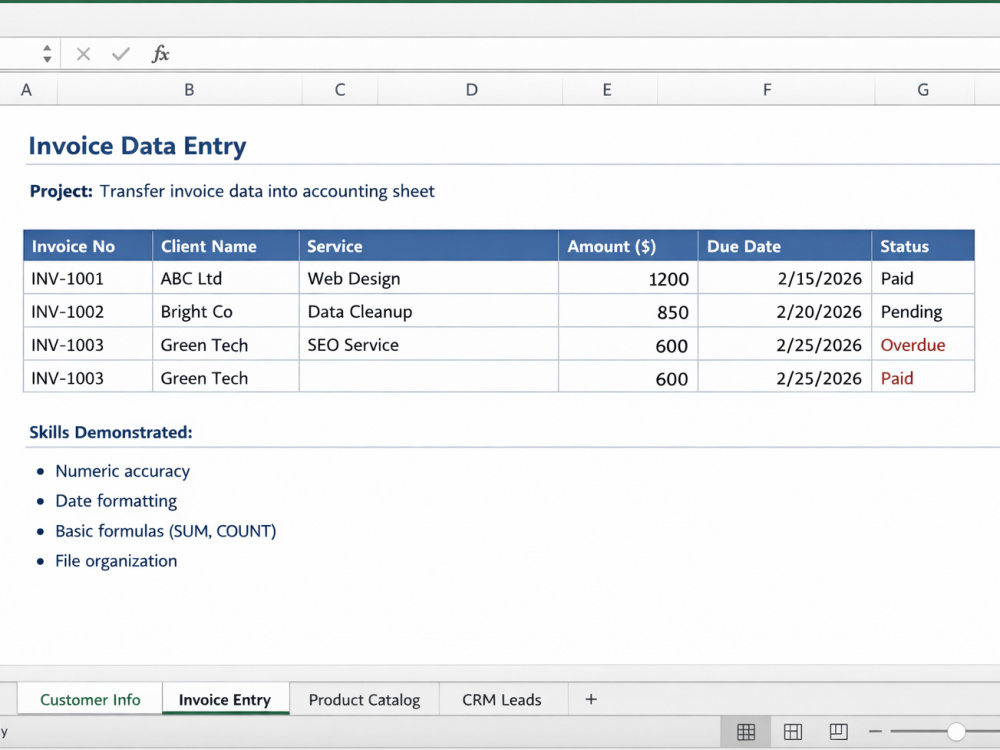Screen dimensions: 1000x750
Task: Select the Invoice Entry sheet tab
Action: click(x=225, y=700)
